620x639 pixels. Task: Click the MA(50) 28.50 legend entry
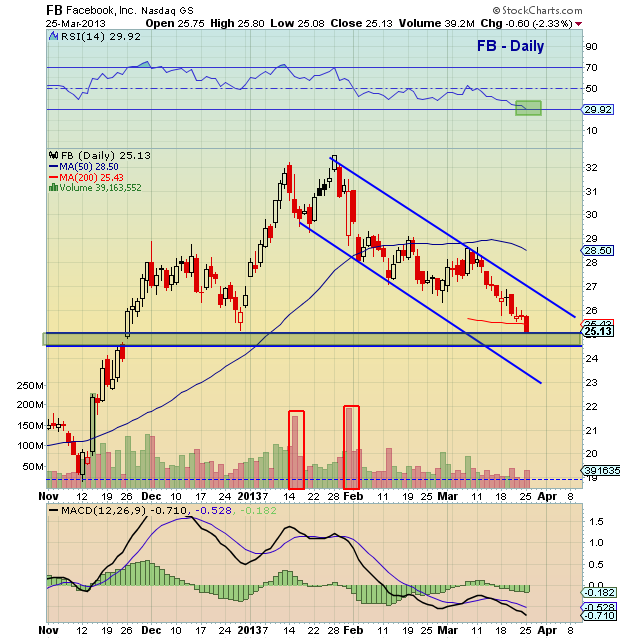point(84,166)
